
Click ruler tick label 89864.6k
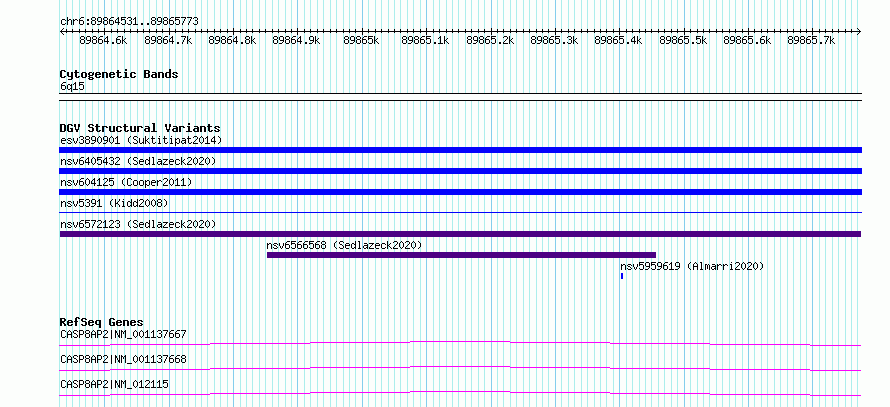[x=103, y=41]
